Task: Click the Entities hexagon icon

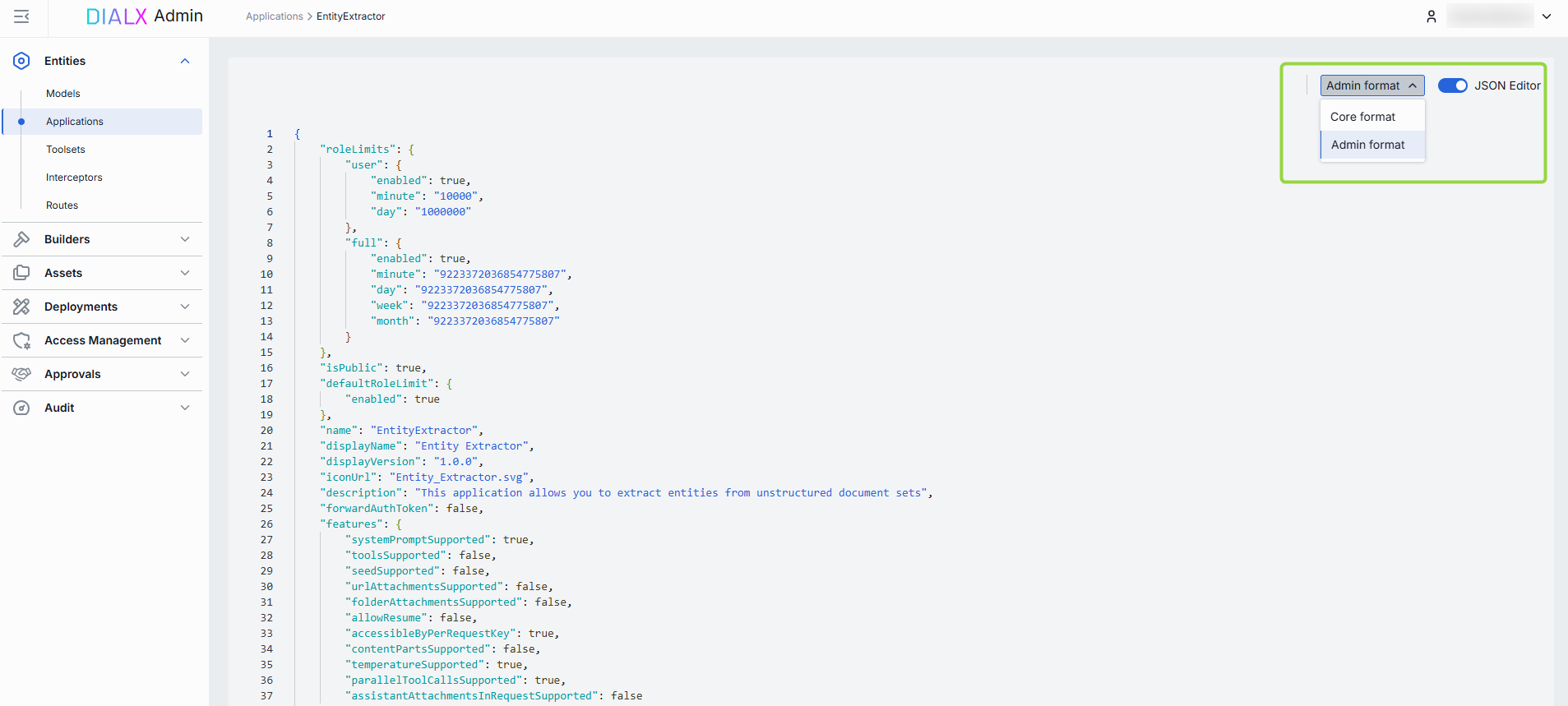Action: pyautogui.click(x=21, y=61)
